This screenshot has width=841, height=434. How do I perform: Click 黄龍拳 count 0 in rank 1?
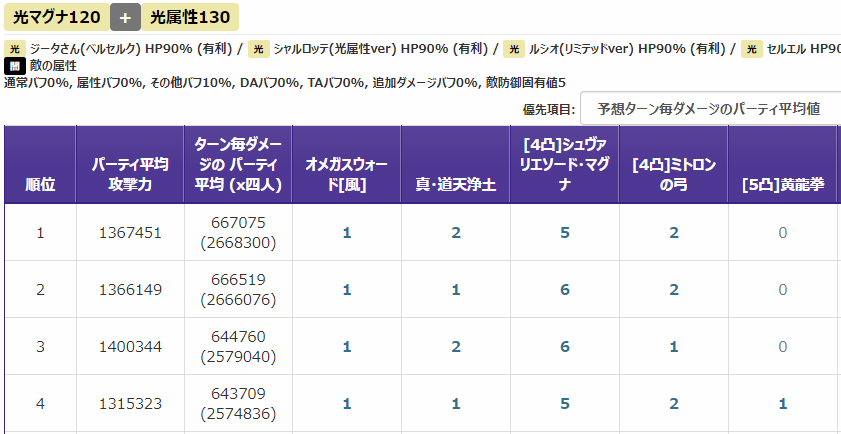(x=783, y=233)
